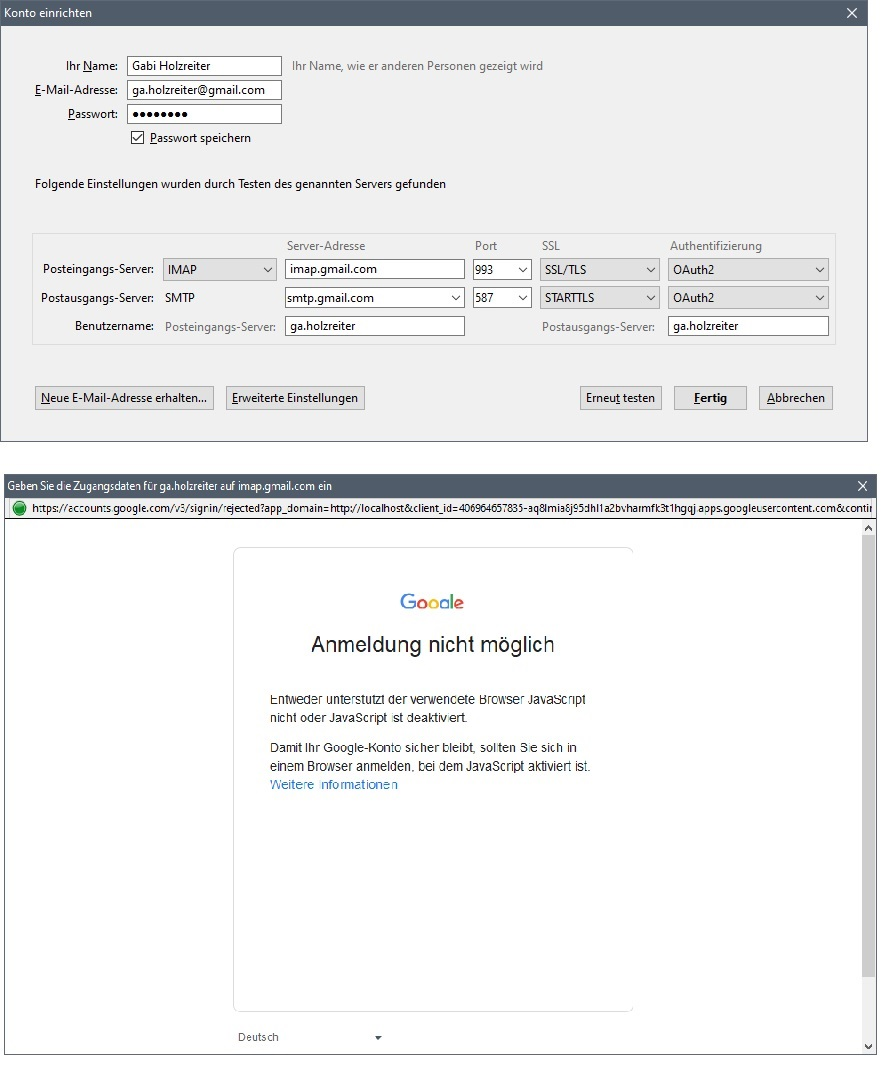Click the green secure-connection icon beside the URL

pos(19,508)
